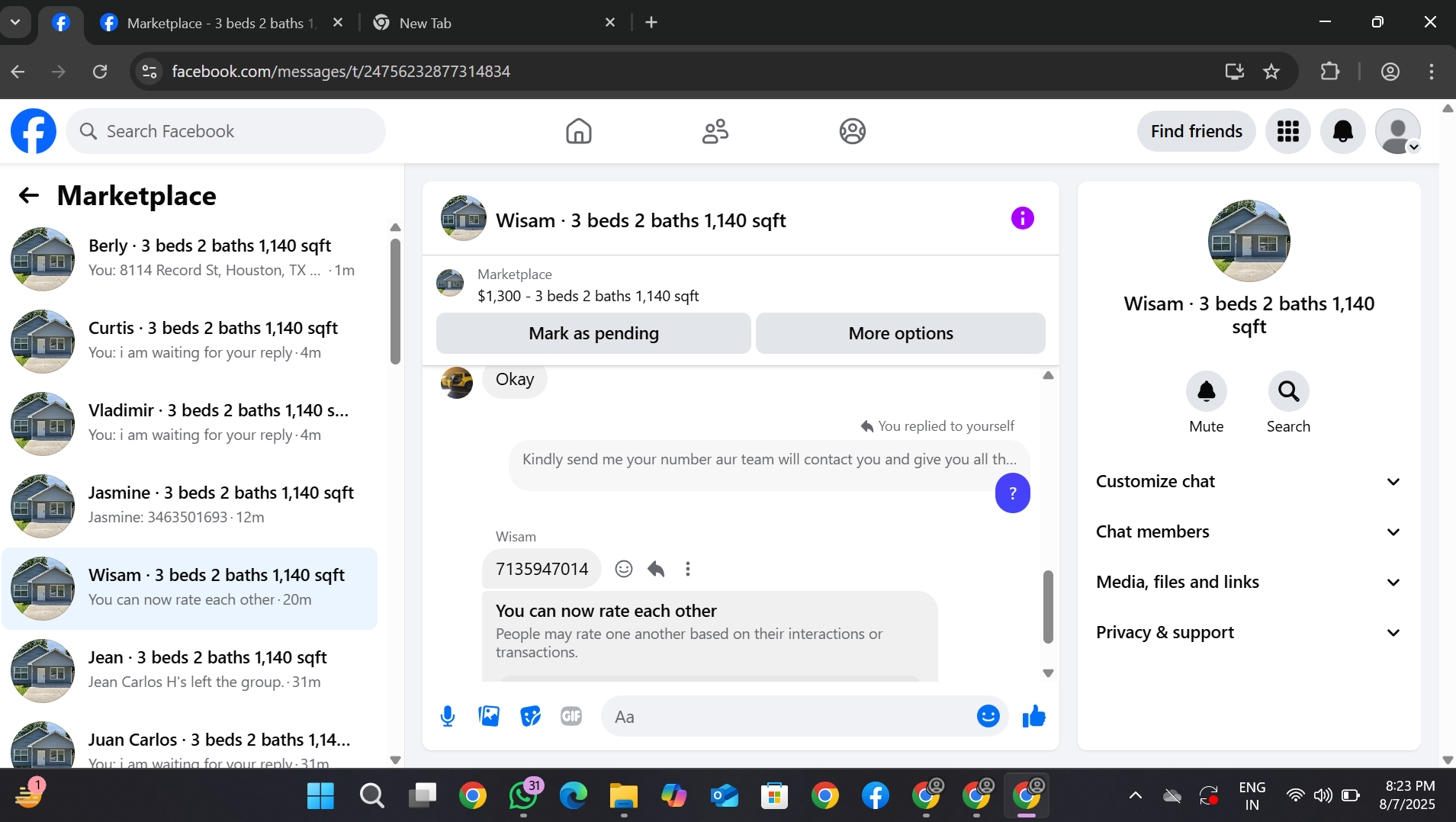Open the Facebook menu grid icon
The image size is (1456, 822).
[1288, 131]
